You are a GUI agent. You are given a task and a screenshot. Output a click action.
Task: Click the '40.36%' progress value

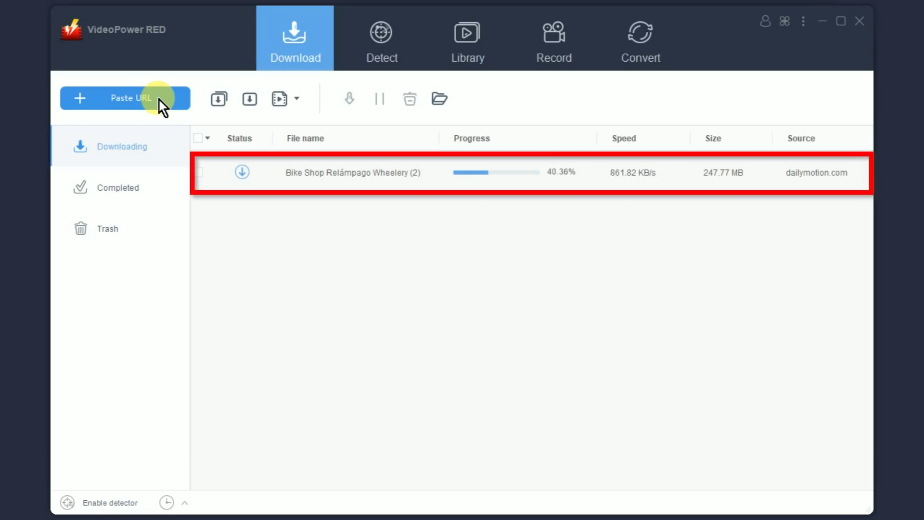tap(561, 172)
